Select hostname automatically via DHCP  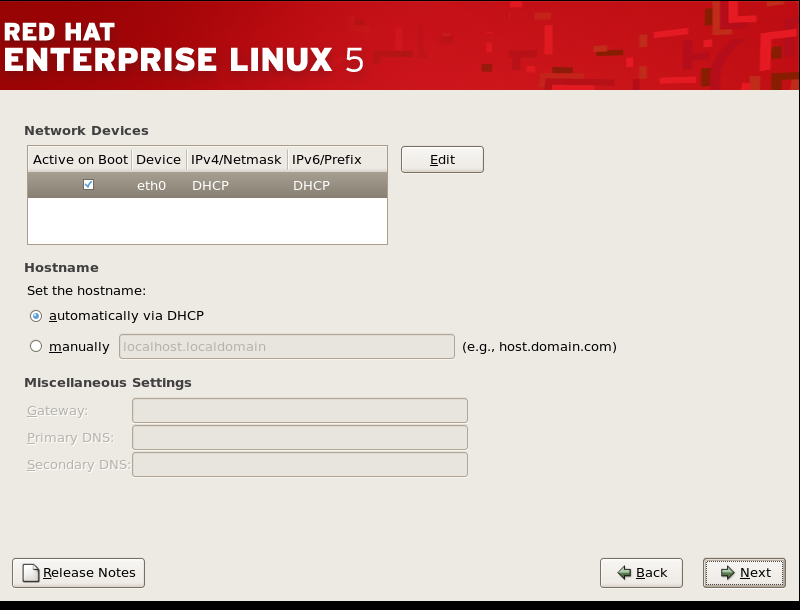pyautogui.click(x=36, y=316)
